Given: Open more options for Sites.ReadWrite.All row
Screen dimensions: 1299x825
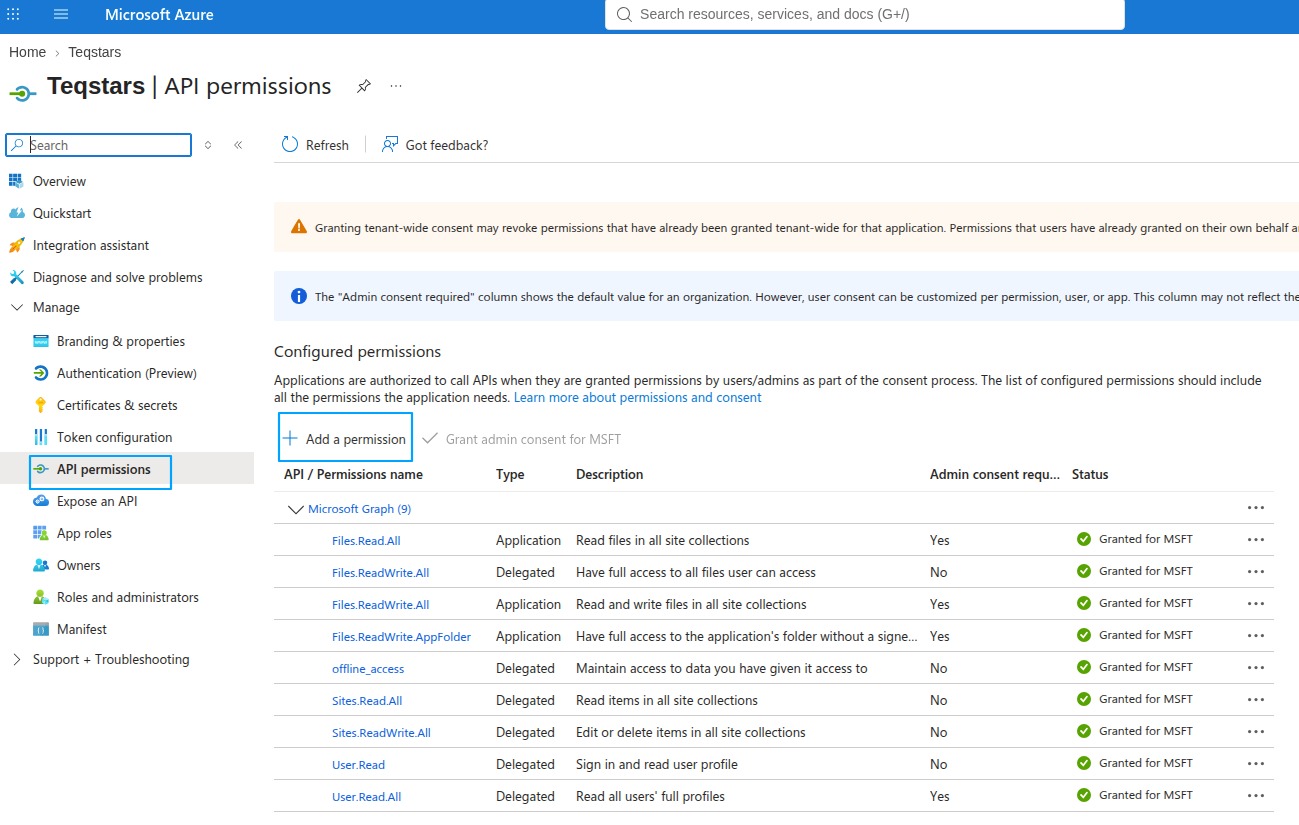Looking at the screenshot, I should point(1256,732).
